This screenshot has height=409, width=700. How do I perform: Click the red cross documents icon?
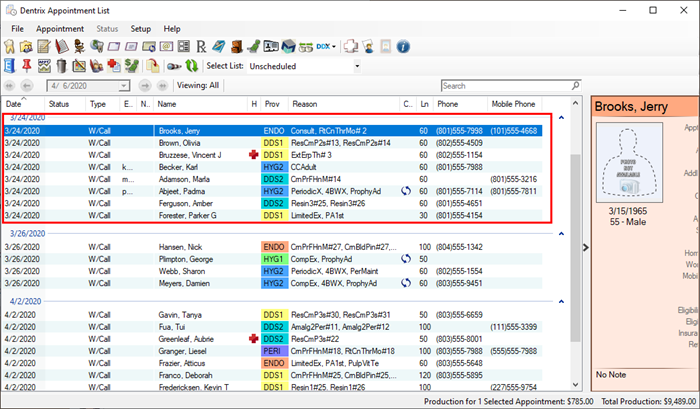[114, 66]
